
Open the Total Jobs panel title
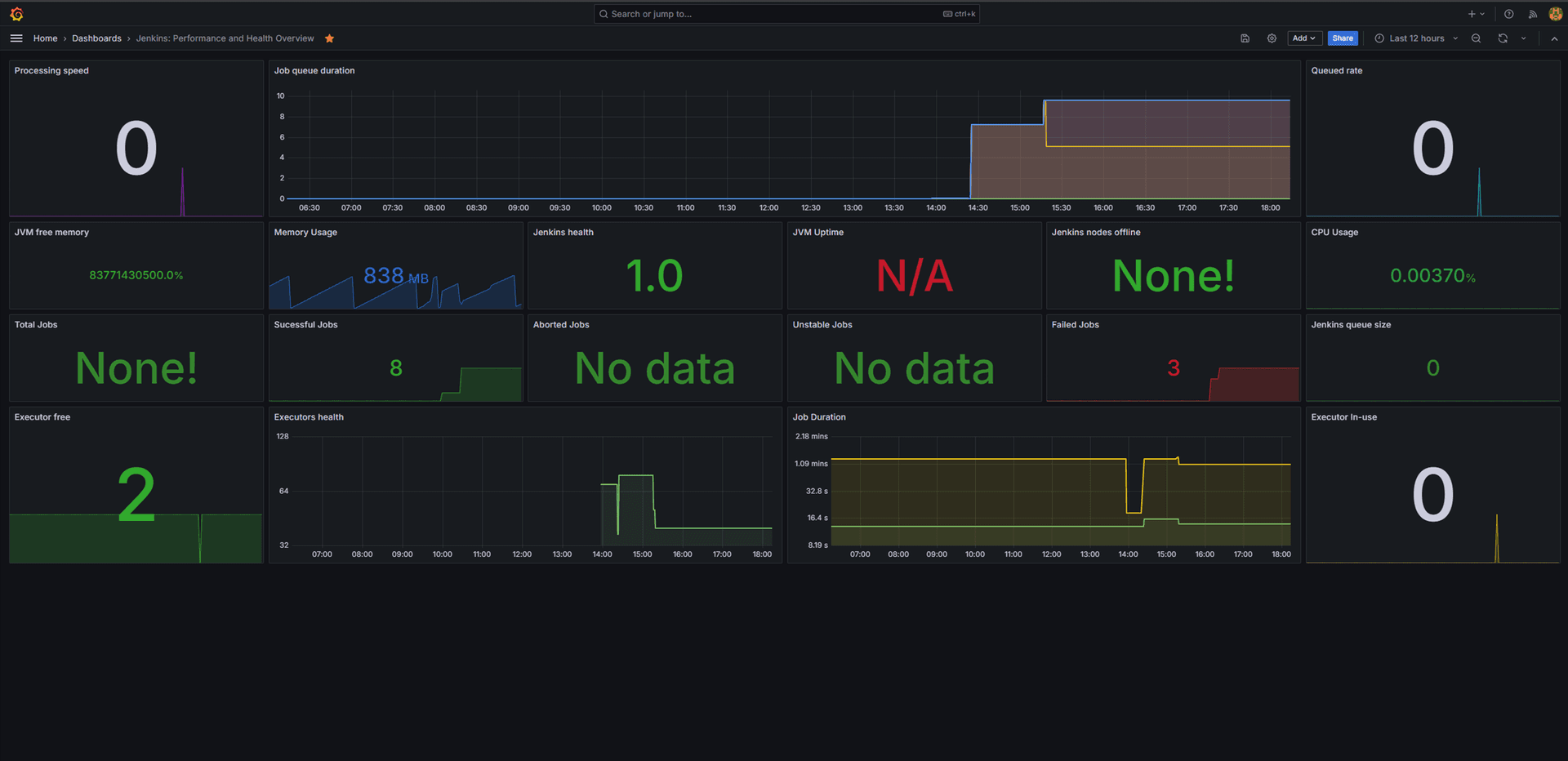(x=36, y=325)
